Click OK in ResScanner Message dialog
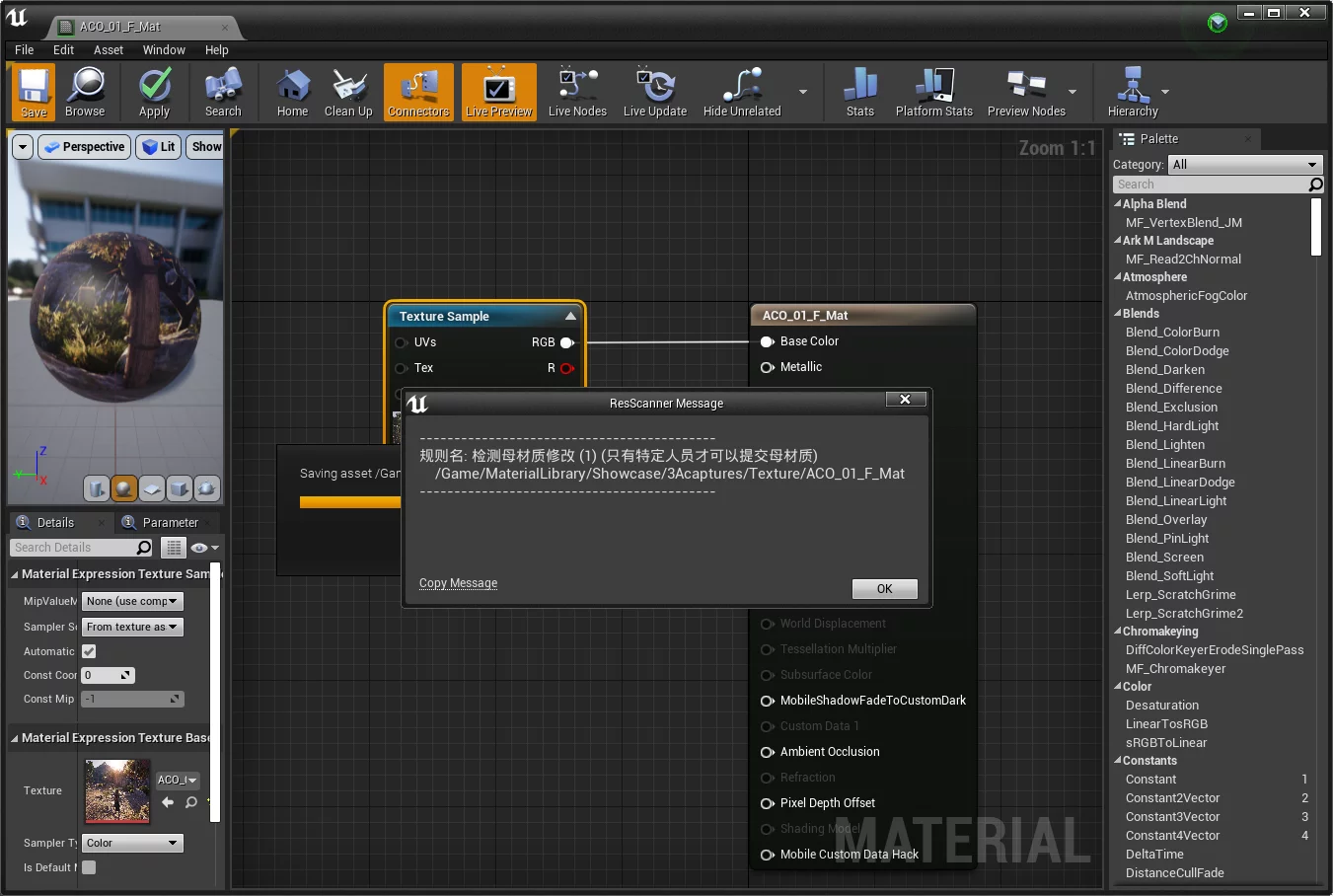 [884, 589]
